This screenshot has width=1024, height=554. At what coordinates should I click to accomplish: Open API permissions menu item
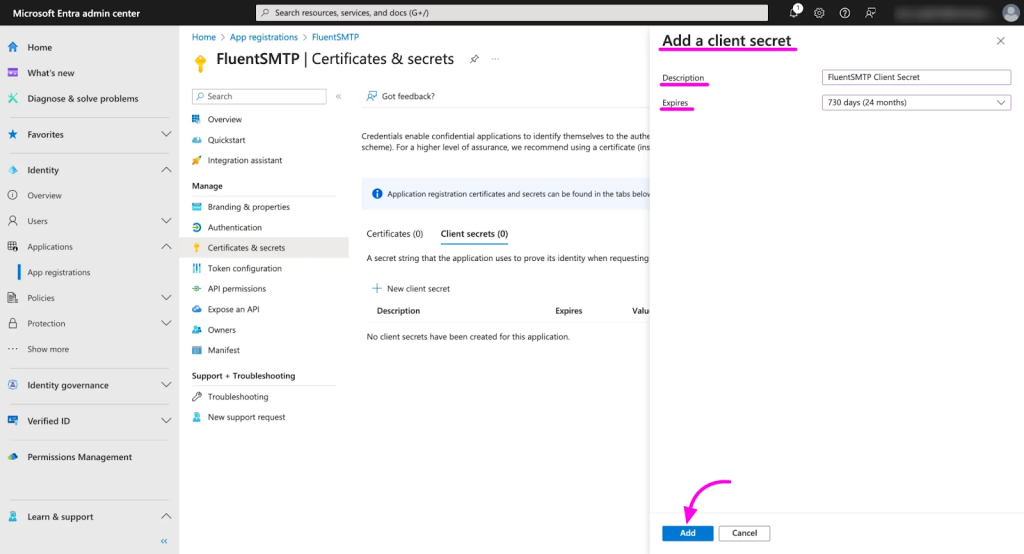pyautogui.click(x=237, y=289)
